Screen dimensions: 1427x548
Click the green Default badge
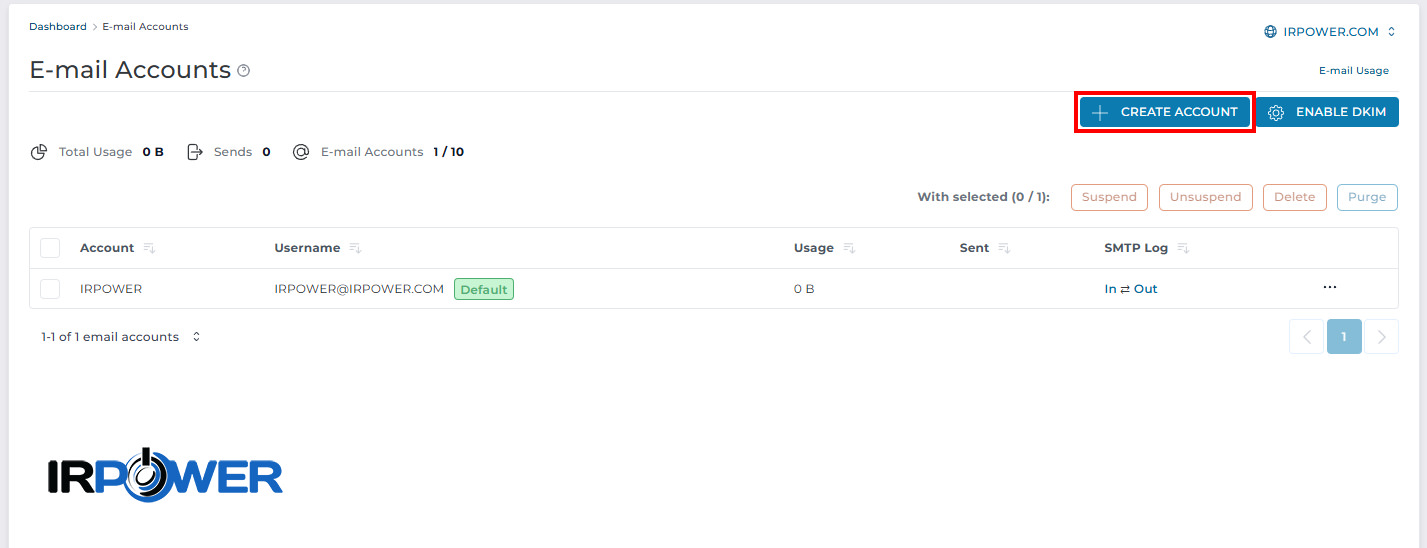(484, 289)
